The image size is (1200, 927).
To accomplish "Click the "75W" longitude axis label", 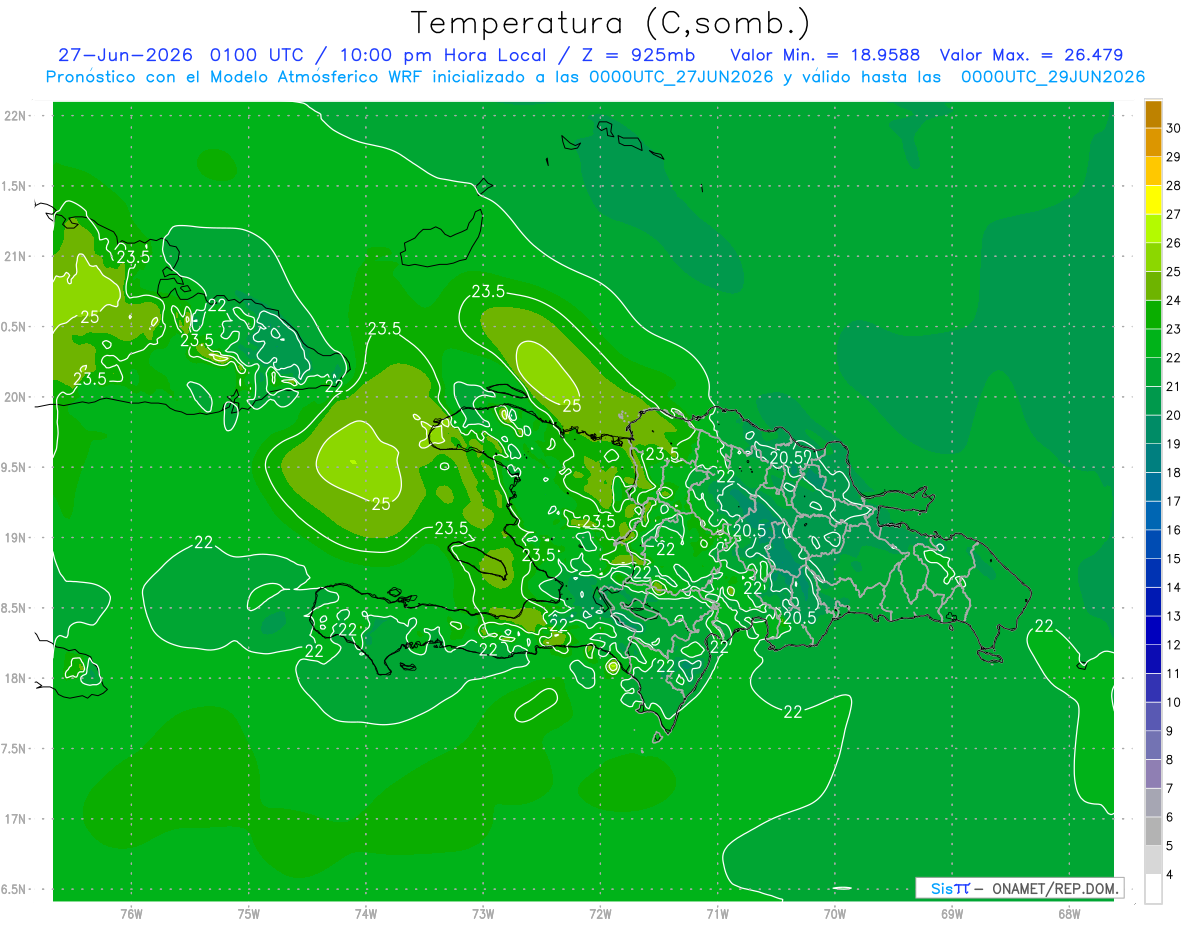I will click(249, 913).
